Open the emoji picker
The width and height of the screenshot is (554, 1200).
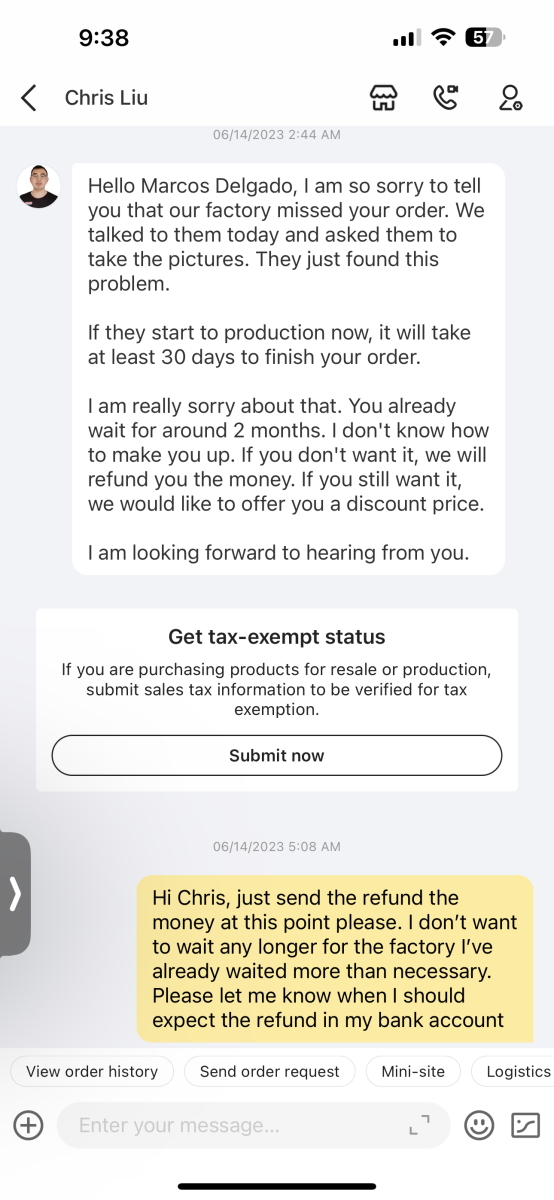point(480,1125)
